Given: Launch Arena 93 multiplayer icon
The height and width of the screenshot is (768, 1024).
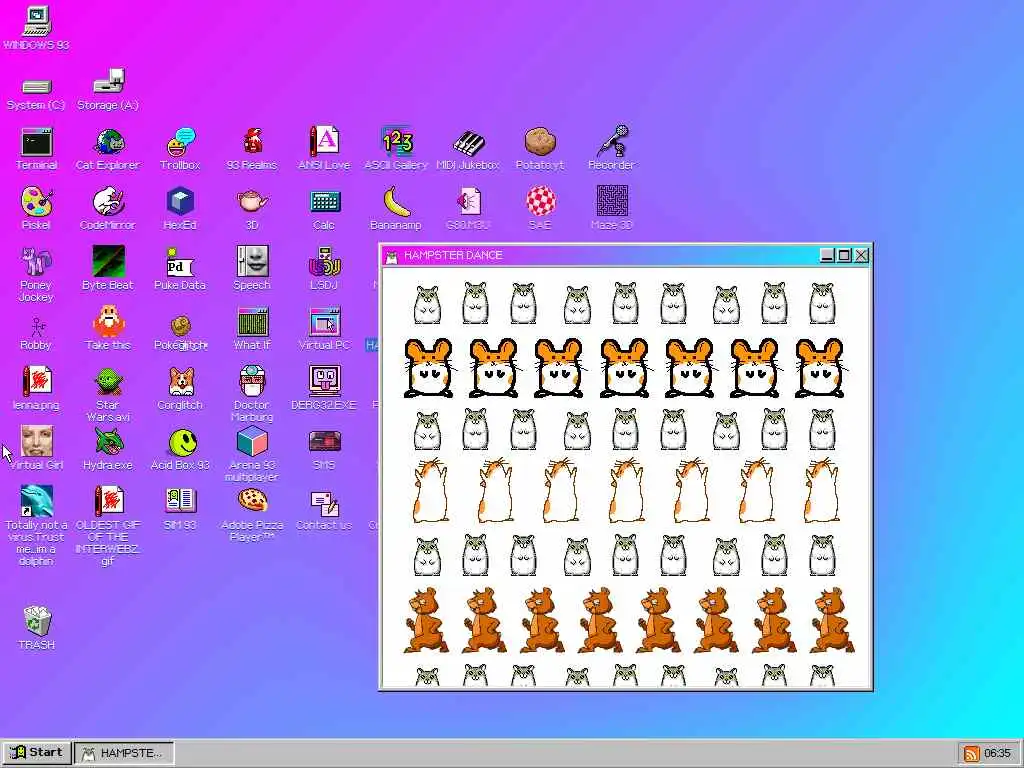Looking at the screenshot, I should click(252, 441).
